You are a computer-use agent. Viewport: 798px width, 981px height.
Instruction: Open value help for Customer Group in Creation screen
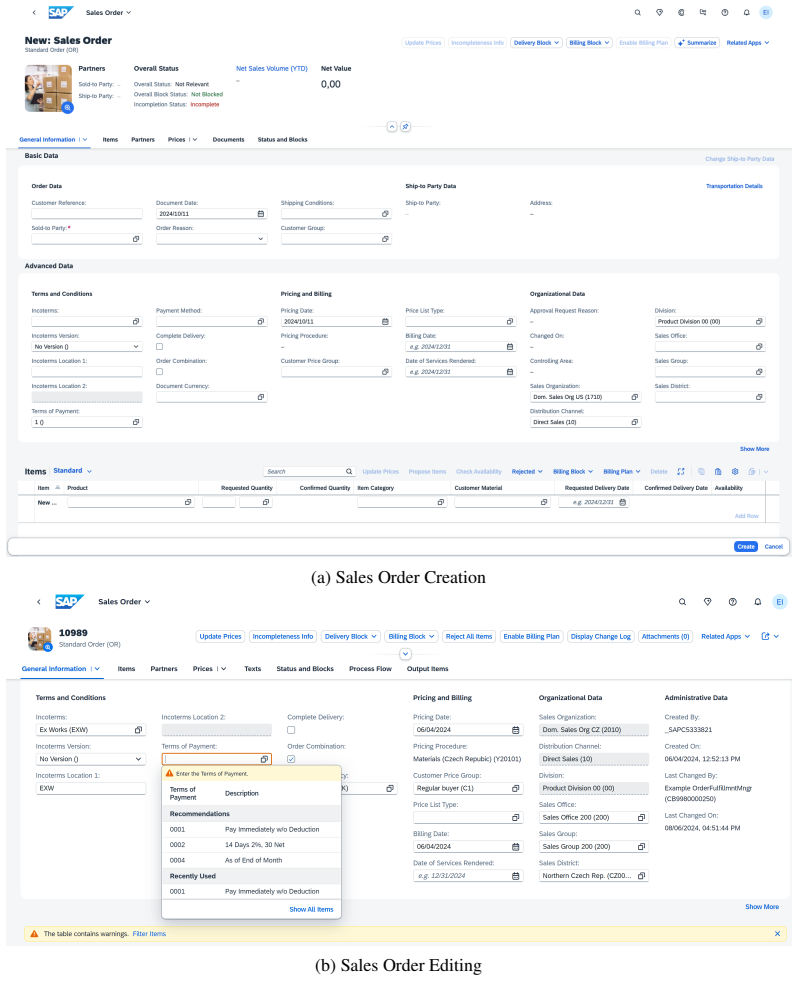click(x=385, y=239)
